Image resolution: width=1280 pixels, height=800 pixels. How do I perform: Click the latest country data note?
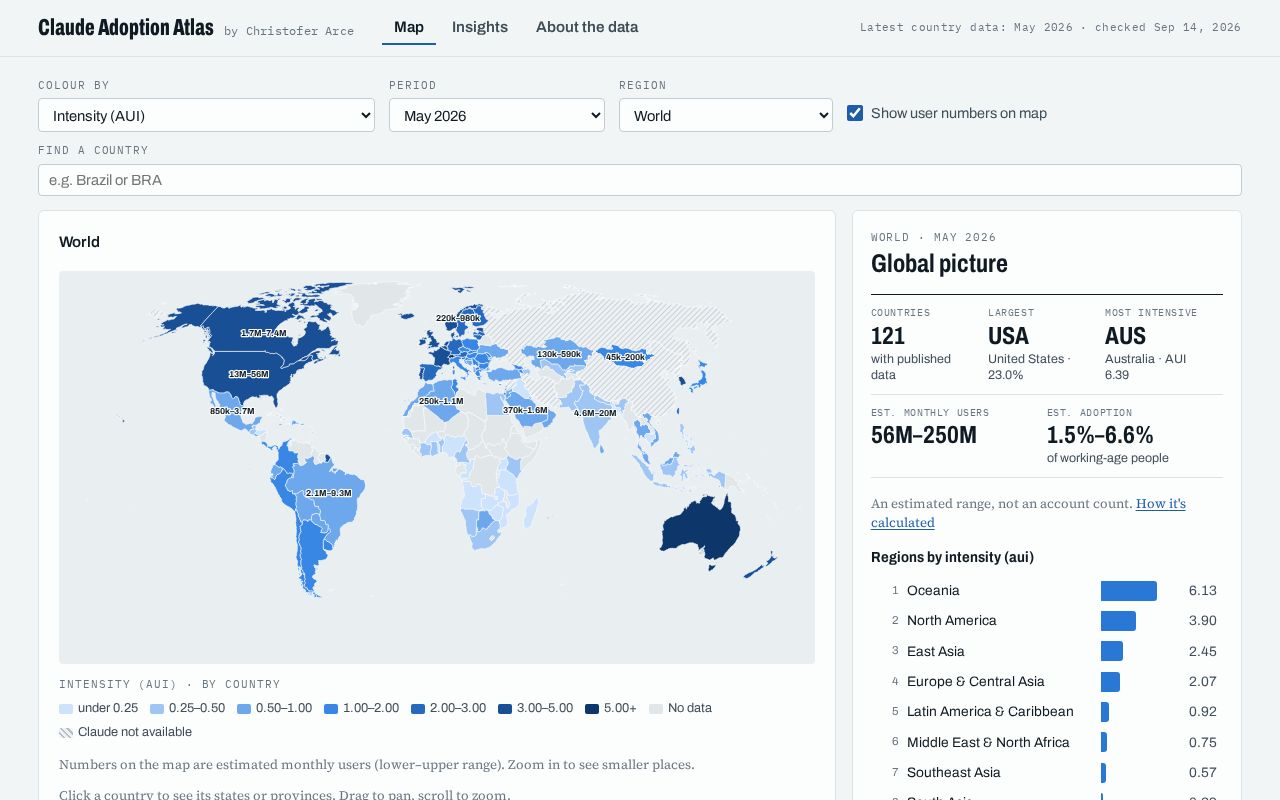coord(1050,28)
